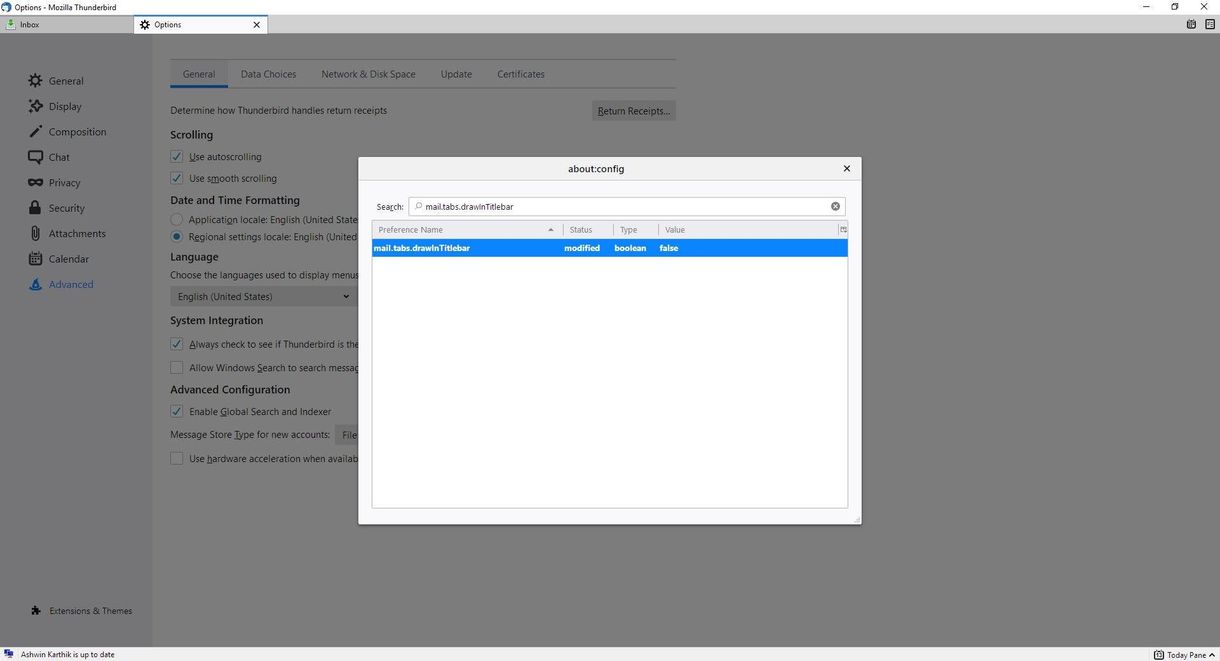The height and width of the screenshot is (661, 1220).
Task: Click the 'up to date' status text
Action: tap(67, 655)
